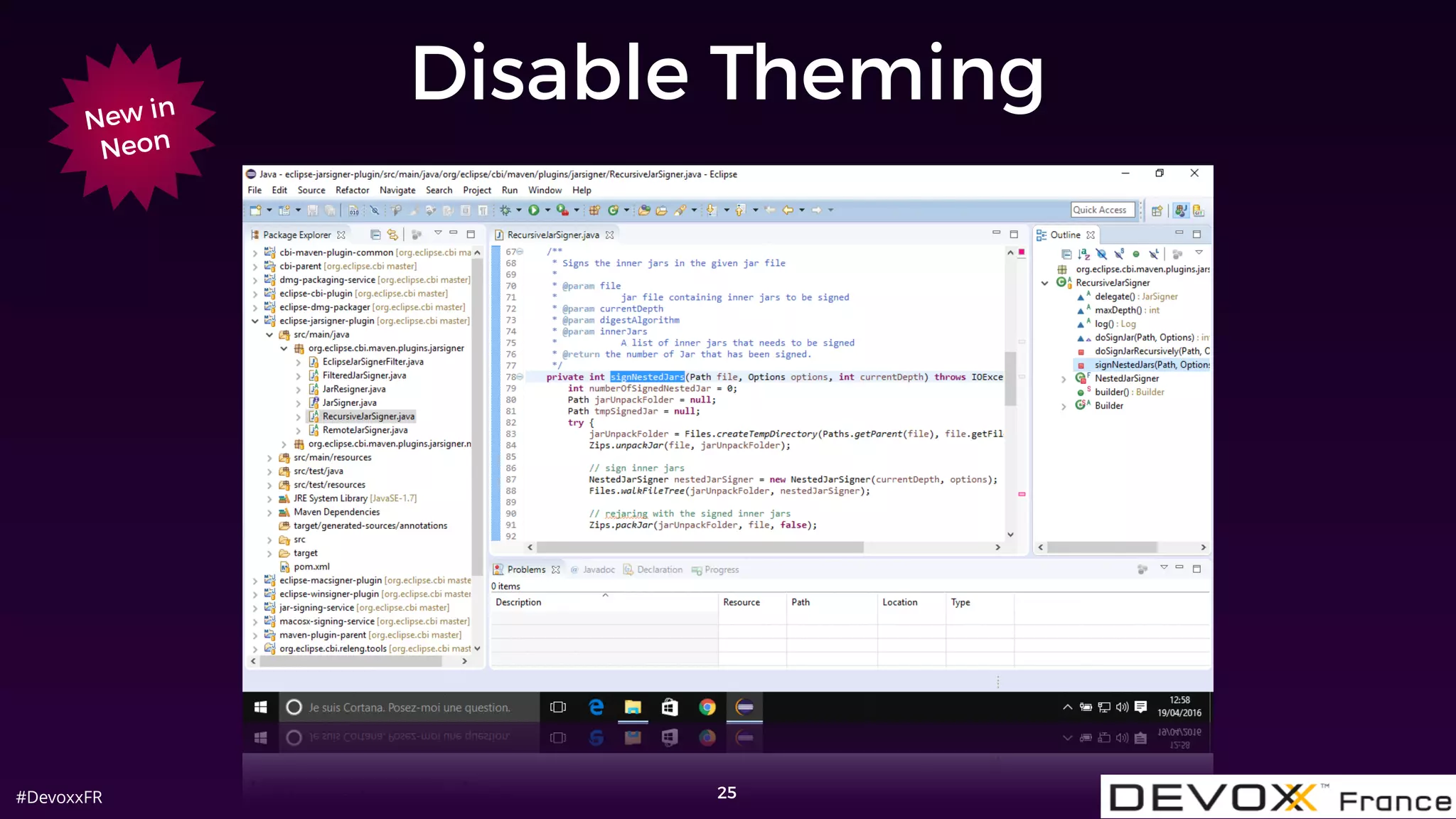Open the File menu
This screenshot has width=1456, height=819.
click(x=255, y=191)
